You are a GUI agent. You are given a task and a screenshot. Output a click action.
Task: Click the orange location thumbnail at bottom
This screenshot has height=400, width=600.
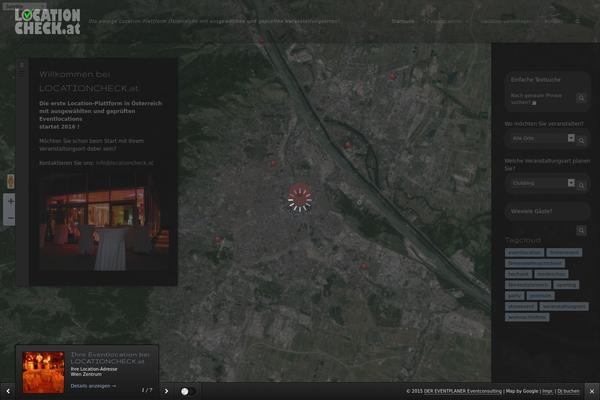tap(43, 372)
